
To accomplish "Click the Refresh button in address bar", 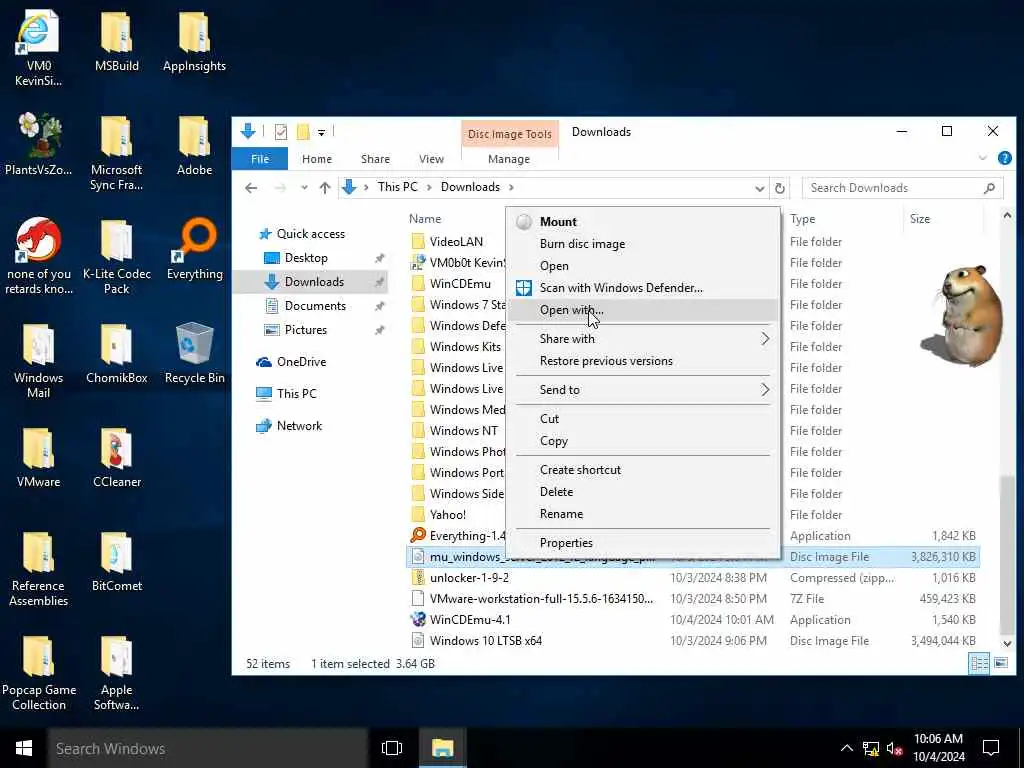I will point(779,188).
